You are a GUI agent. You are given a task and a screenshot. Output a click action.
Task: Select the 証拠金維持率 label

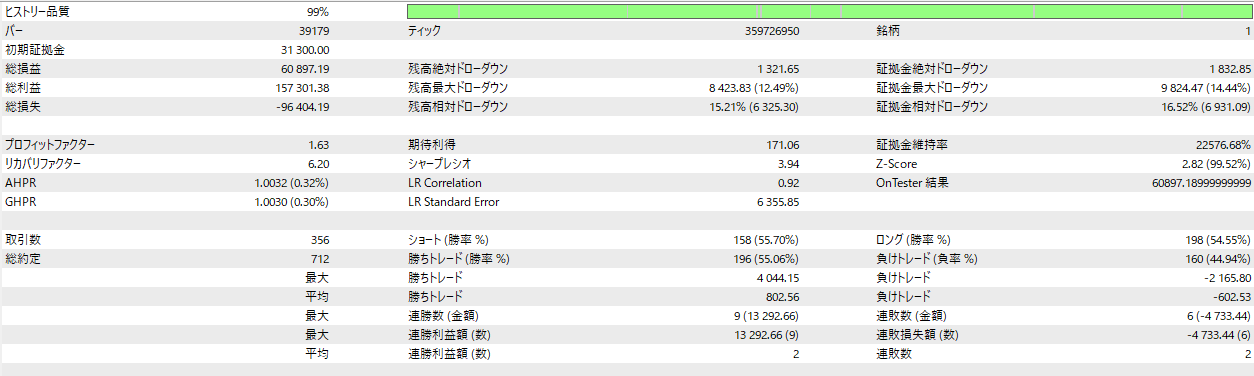point(913,145)
